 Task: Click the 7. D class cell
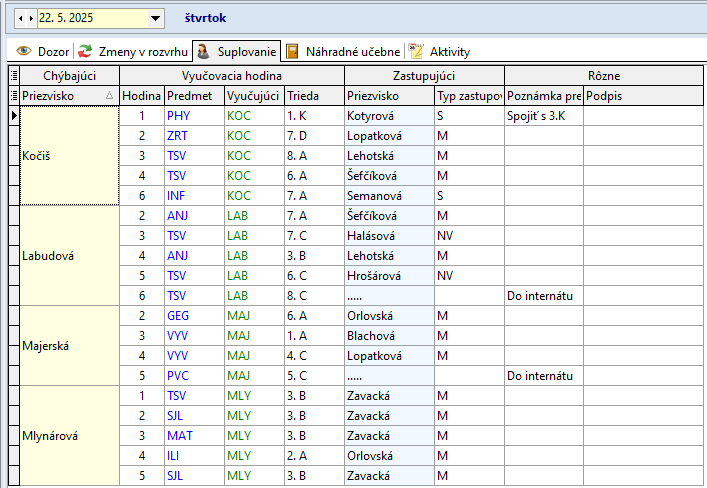tap(314, 136)
